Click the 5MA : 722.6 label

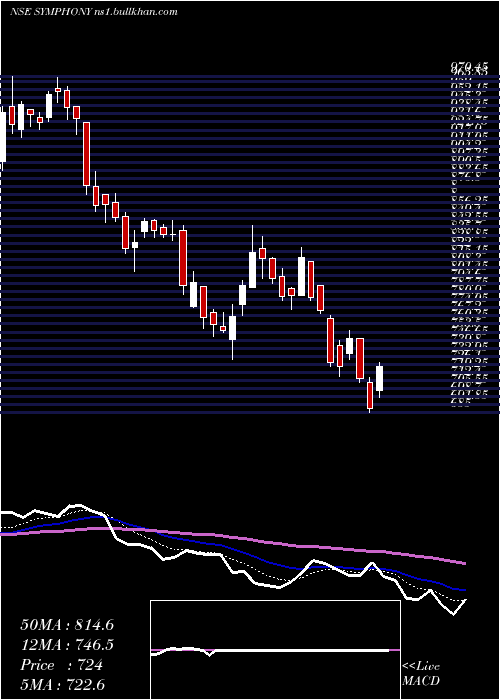click(x=62, y=685)
